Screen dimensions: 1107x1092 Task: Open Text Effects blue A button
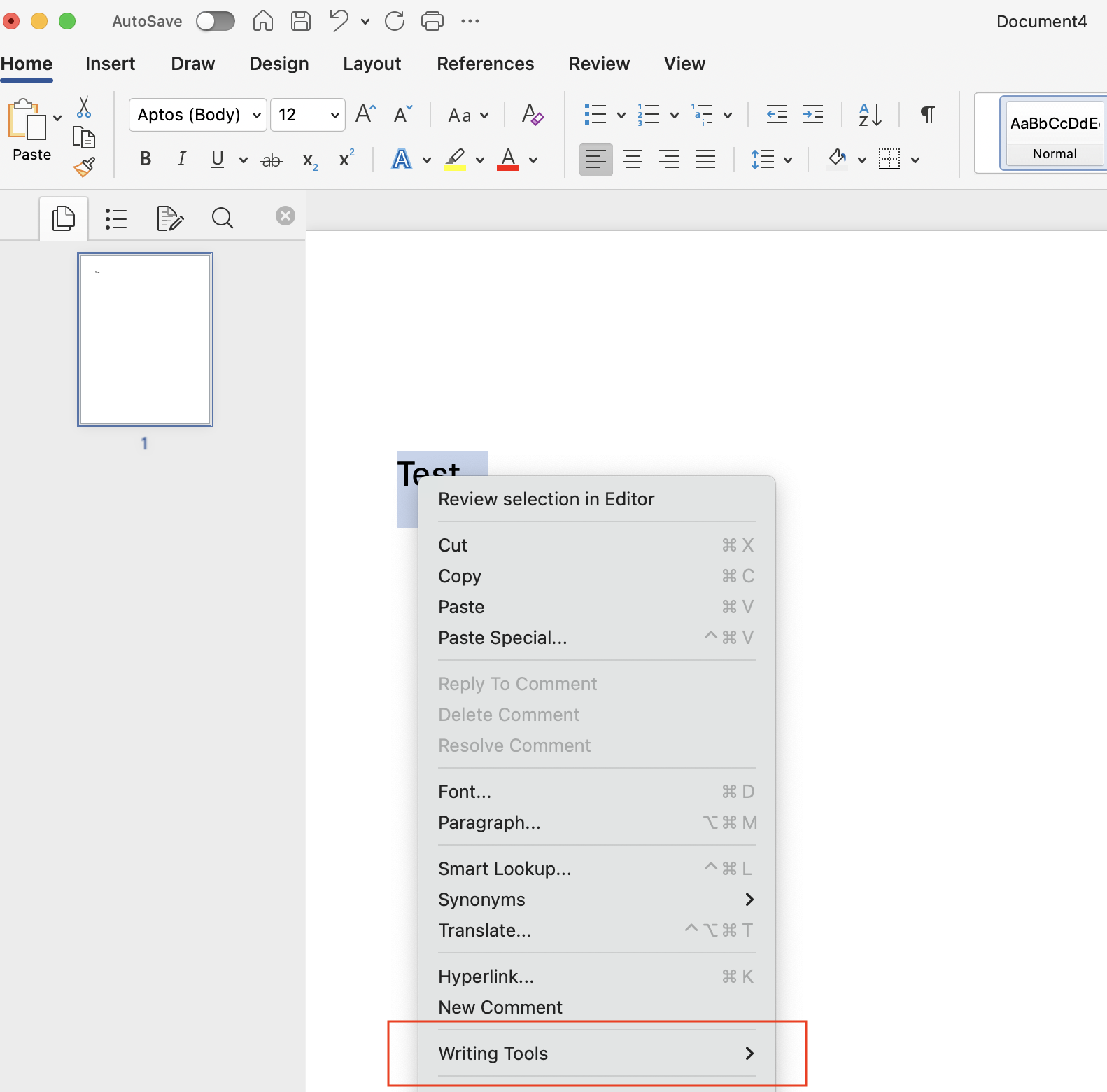(x=402, y=160)
